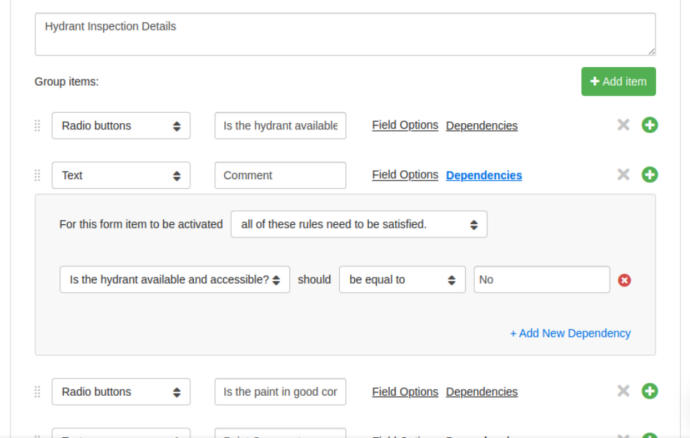Delete the Comment item with X icon
The image size is (690, 438).
623,175
